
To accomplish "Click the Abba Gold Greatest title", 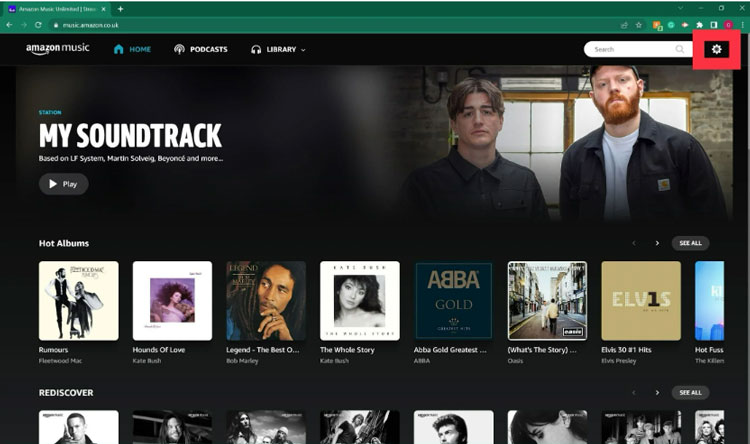I will click(x=450, y=350).
